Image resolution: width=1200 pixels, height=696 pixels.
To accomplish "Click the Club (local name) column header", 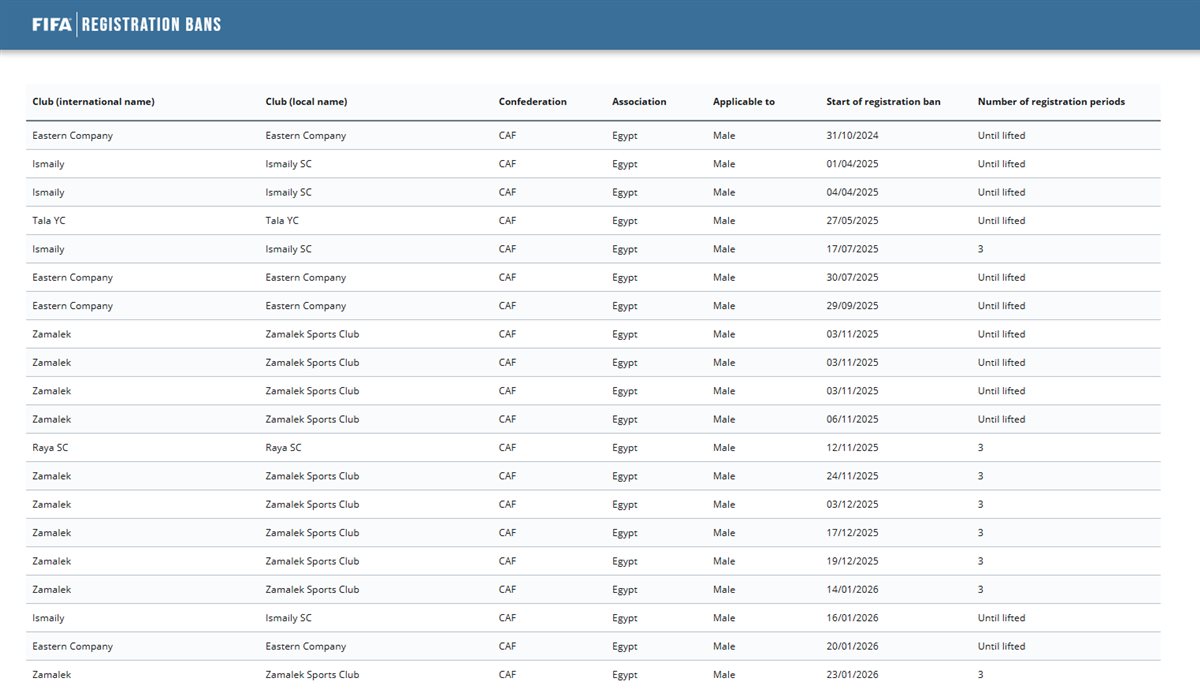I will click(306, 102).
